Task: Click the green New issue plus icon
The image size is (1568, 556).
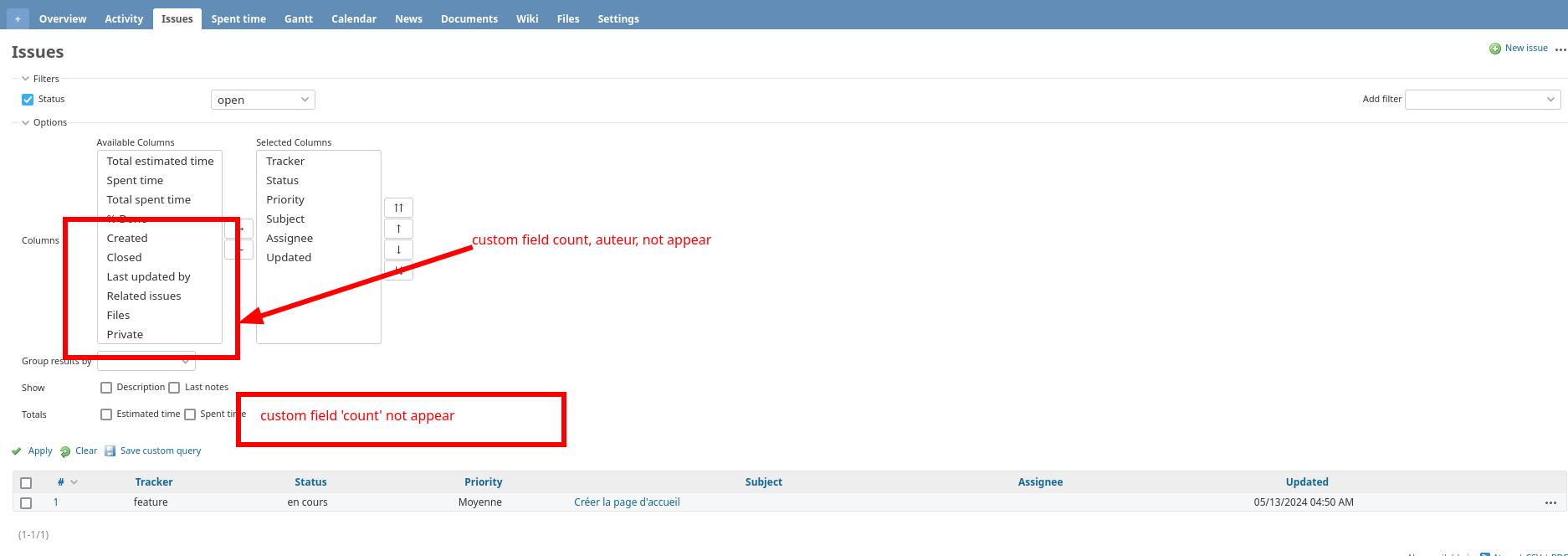Action: (x=1495, y=49)
